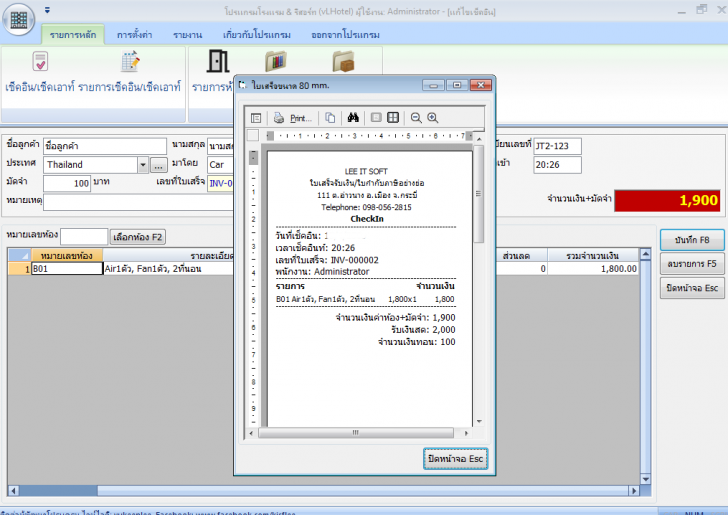The width and height of the screenshot is (728, 515).
Task: Click grid select-all corner cell
Action: [x=20, y=256]
